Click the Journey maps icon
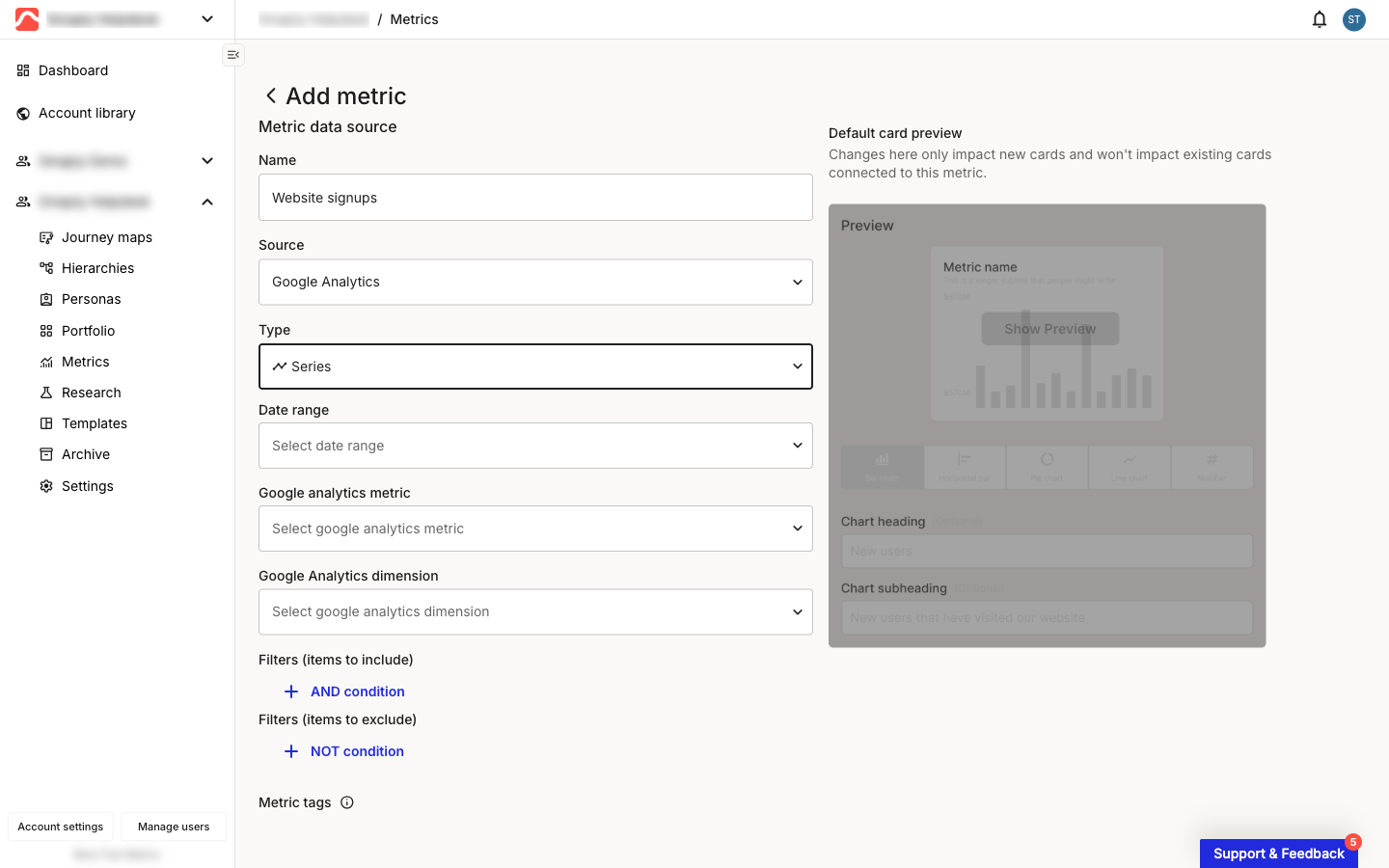The image size is (1389, 868). (x=46, y=237)
